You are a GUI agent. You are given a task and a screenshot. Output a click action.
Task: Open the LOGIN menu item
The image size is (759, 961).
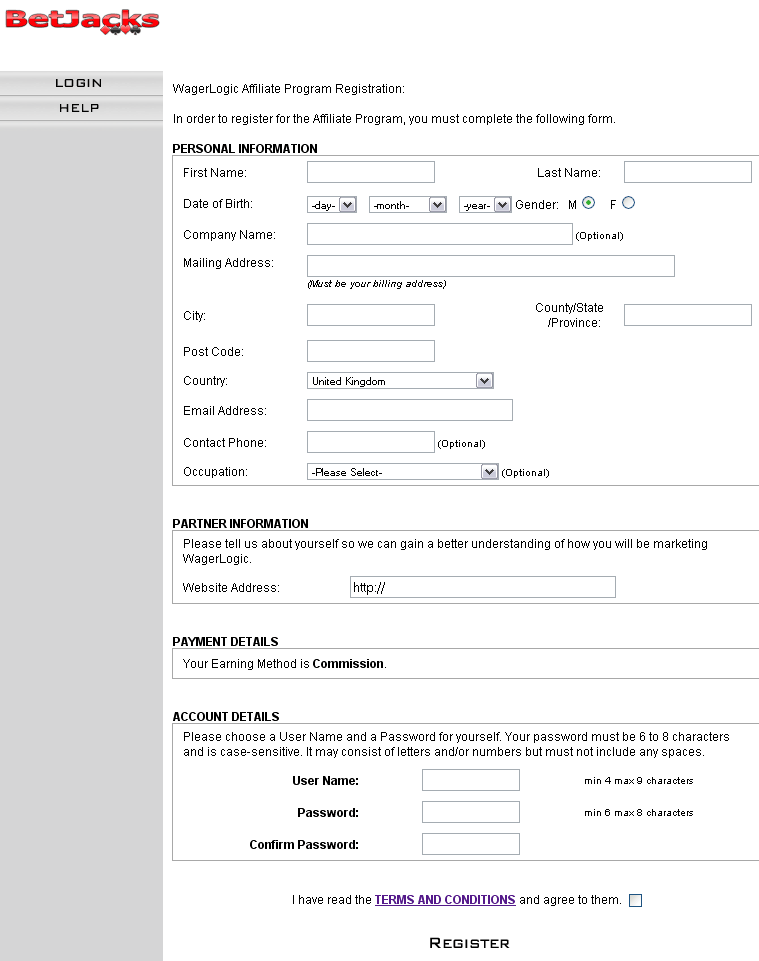(x=79, y=83)
